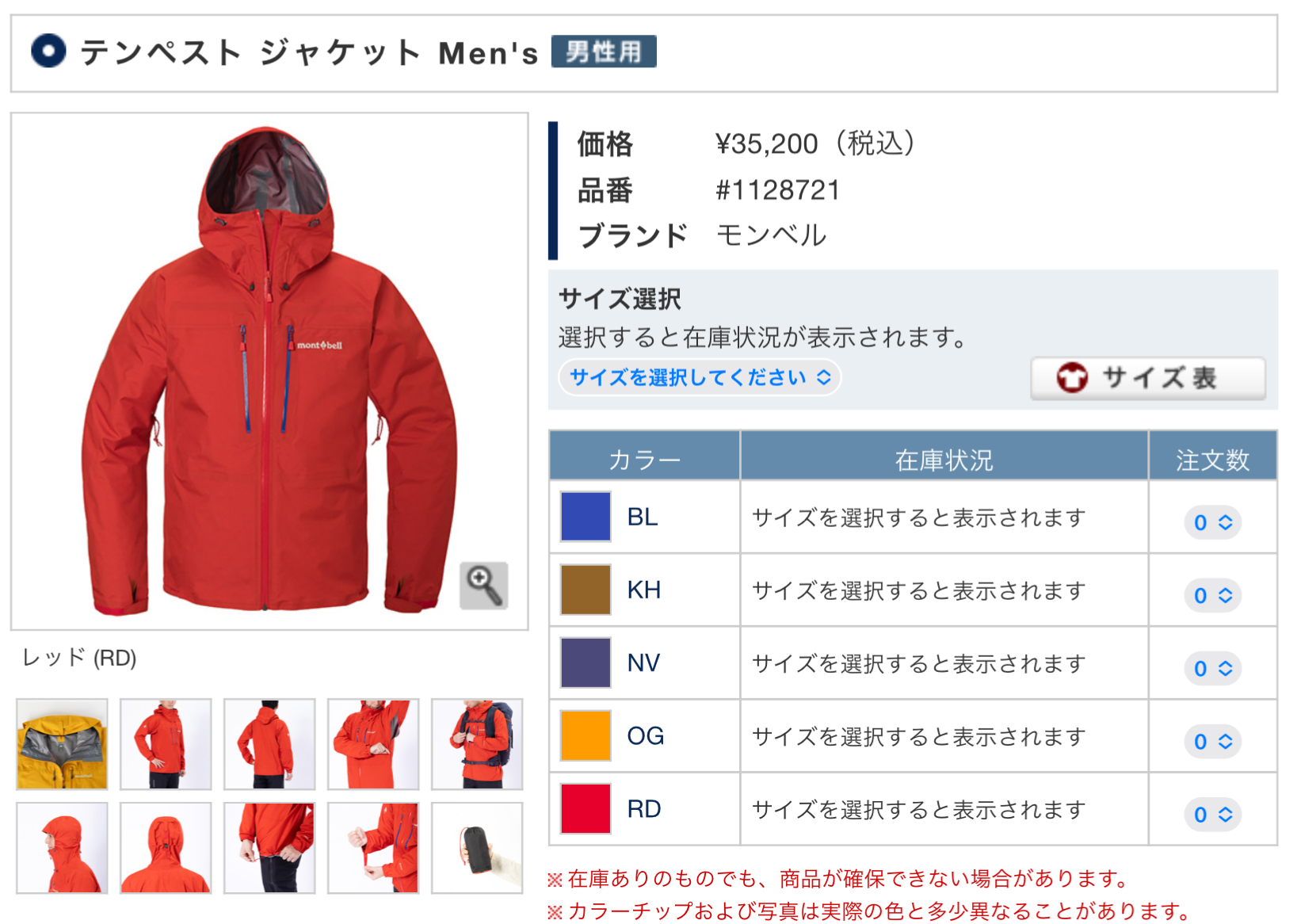Screen dimensions: 1297x924
Task: Open the OG order quantity selector
Action: click(x=1212, y=741)
